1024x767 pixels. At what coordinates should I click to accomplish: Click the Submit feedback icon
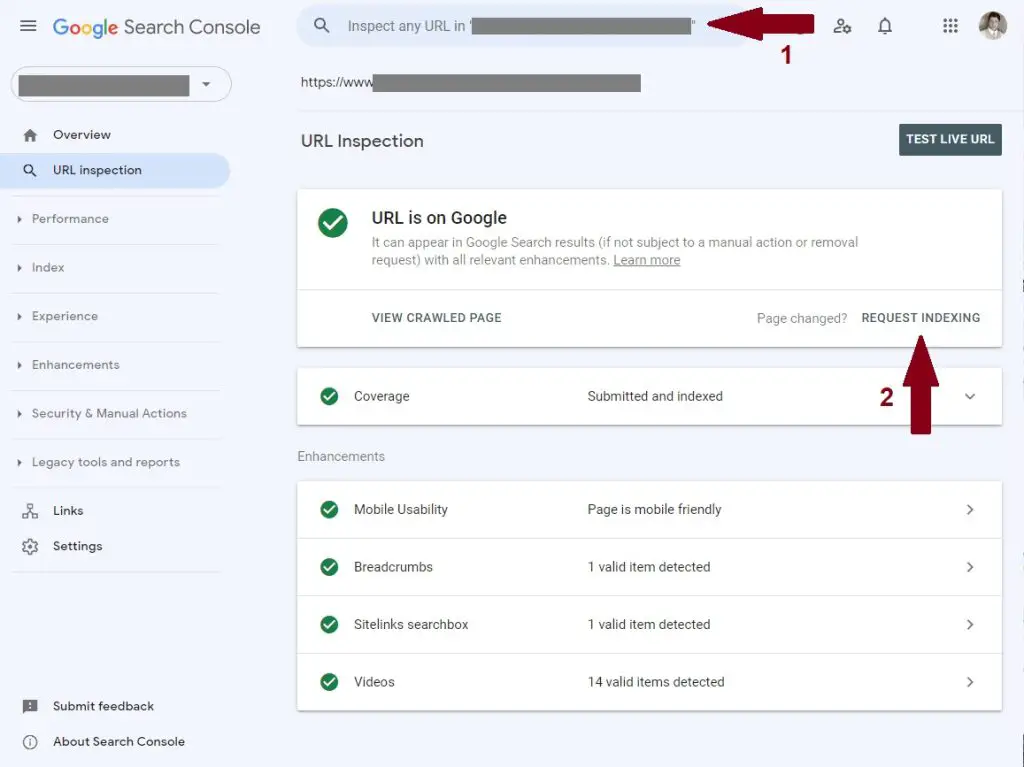[30, 706]
